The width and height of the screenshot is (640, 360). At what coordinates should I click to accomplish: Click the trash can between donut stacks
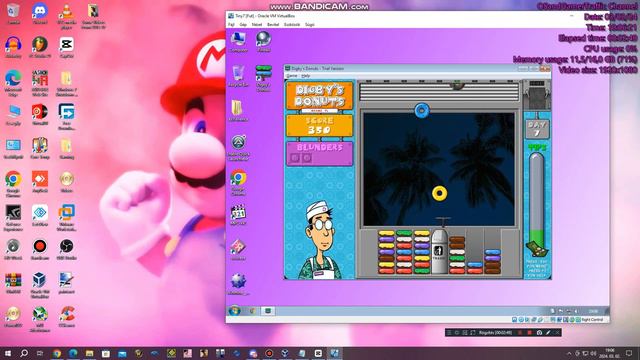[x=439, y=251]
